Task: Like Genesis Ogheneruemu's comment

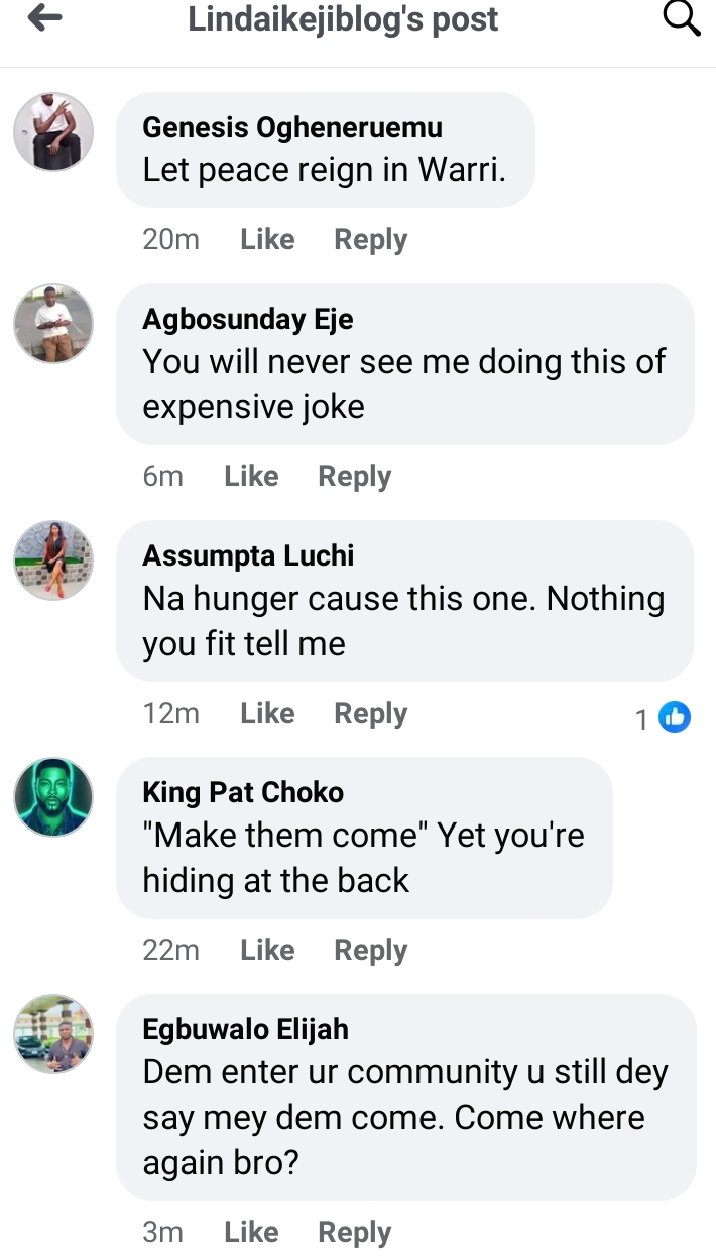Action: click(x=267, y=240)
